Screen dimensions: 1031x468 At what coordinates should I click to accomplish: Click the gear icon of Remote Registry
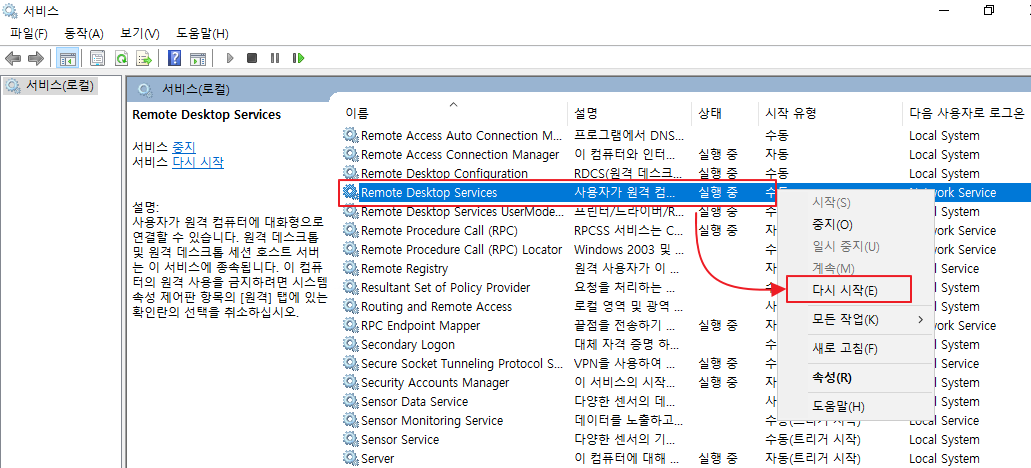[x=350, y=268]
